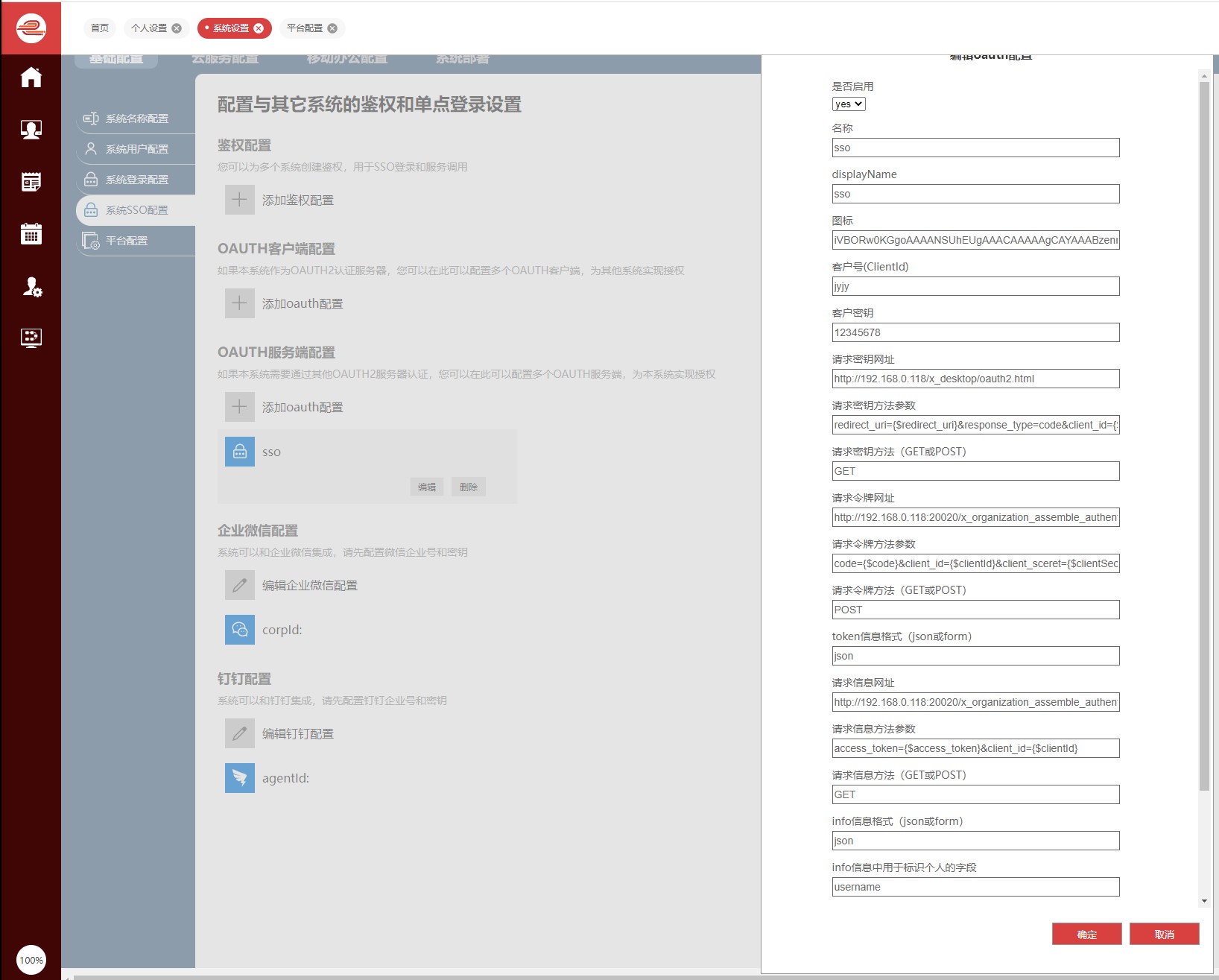Select the 系统设置 tab
This screenshot has height=980, width=1219.
click(231, 28)
